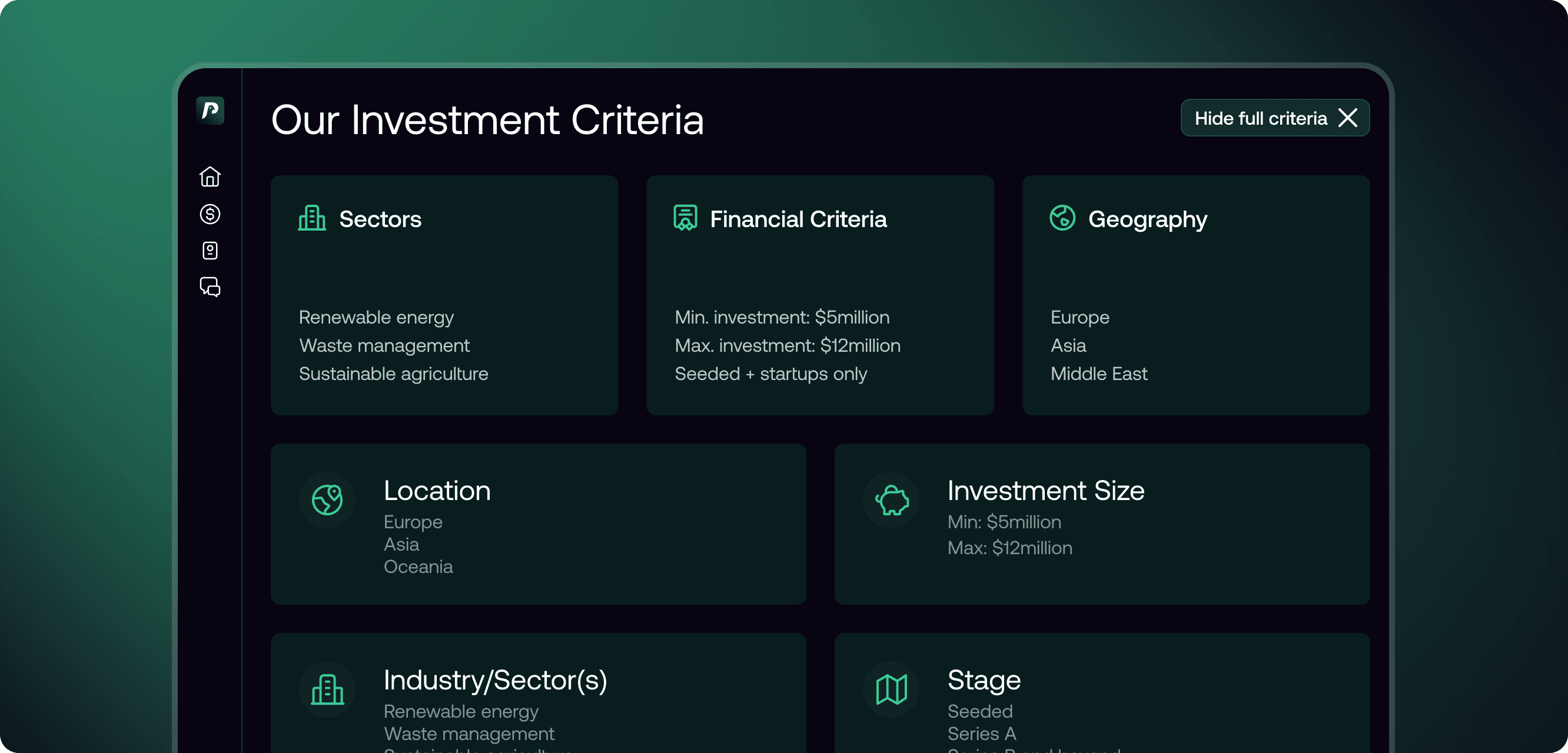The width and height of the screenshot is (1568, 753).
Task: Select the Financial Criteria card heading
Action: point(799,219)
